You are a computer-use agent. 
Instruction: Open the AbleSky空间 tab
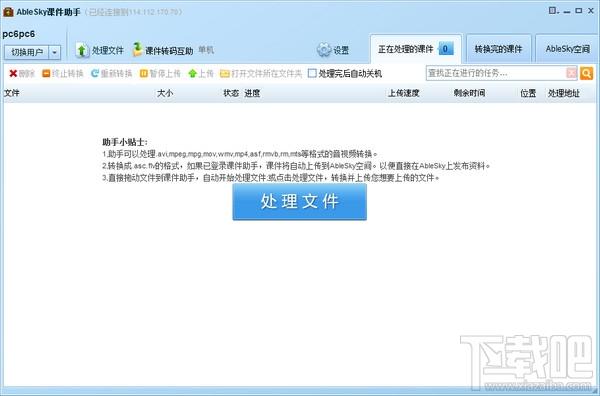click(567, 49)
